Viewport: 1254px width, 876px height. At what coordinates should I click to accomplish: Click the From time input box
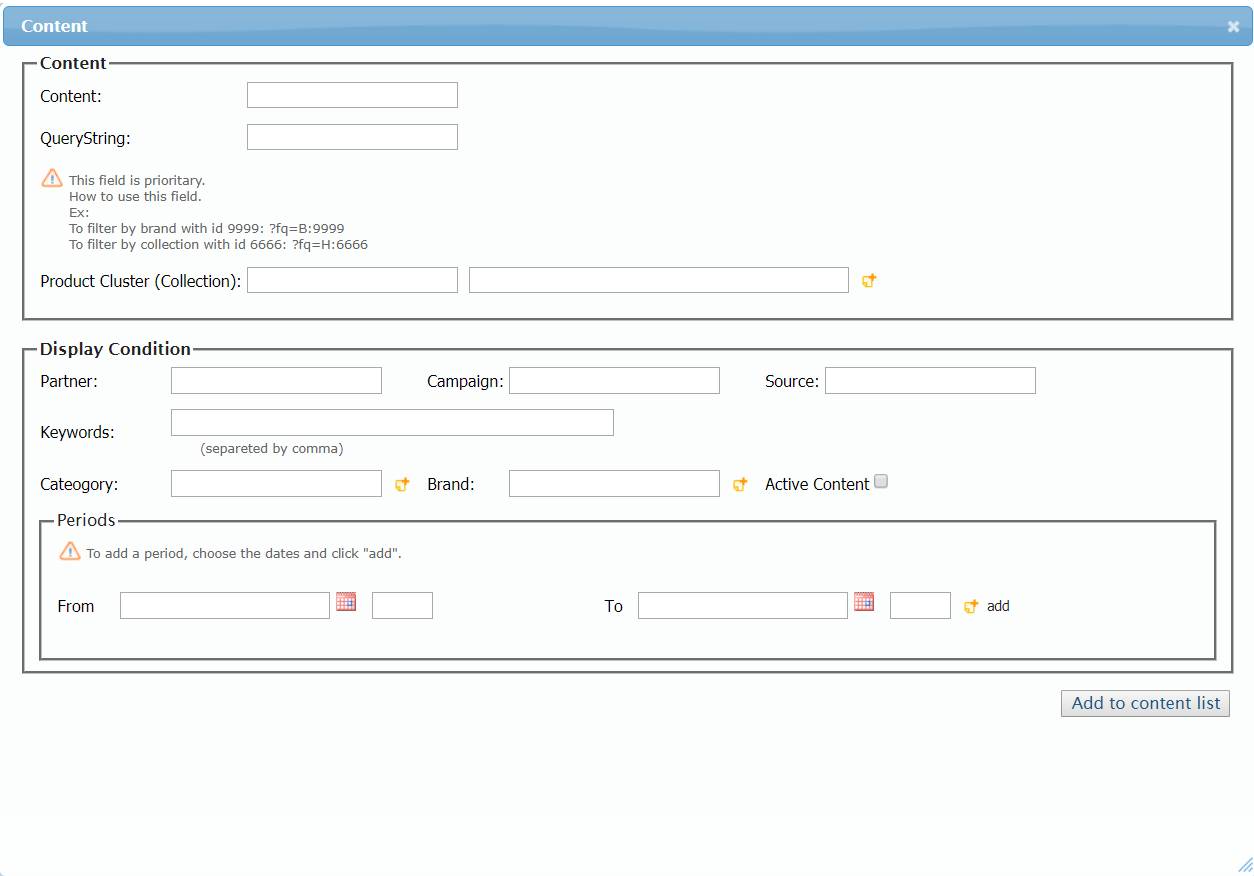(x=402, y=605)
